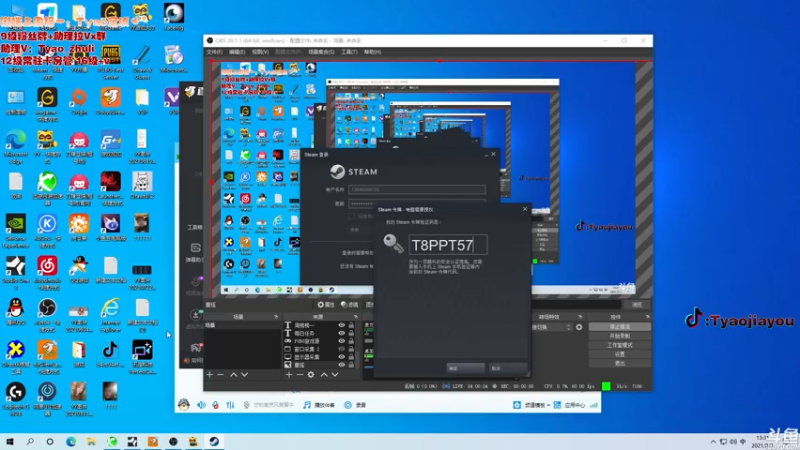Open Windows Start menu
800x450 pixels.
coord(10,441)
